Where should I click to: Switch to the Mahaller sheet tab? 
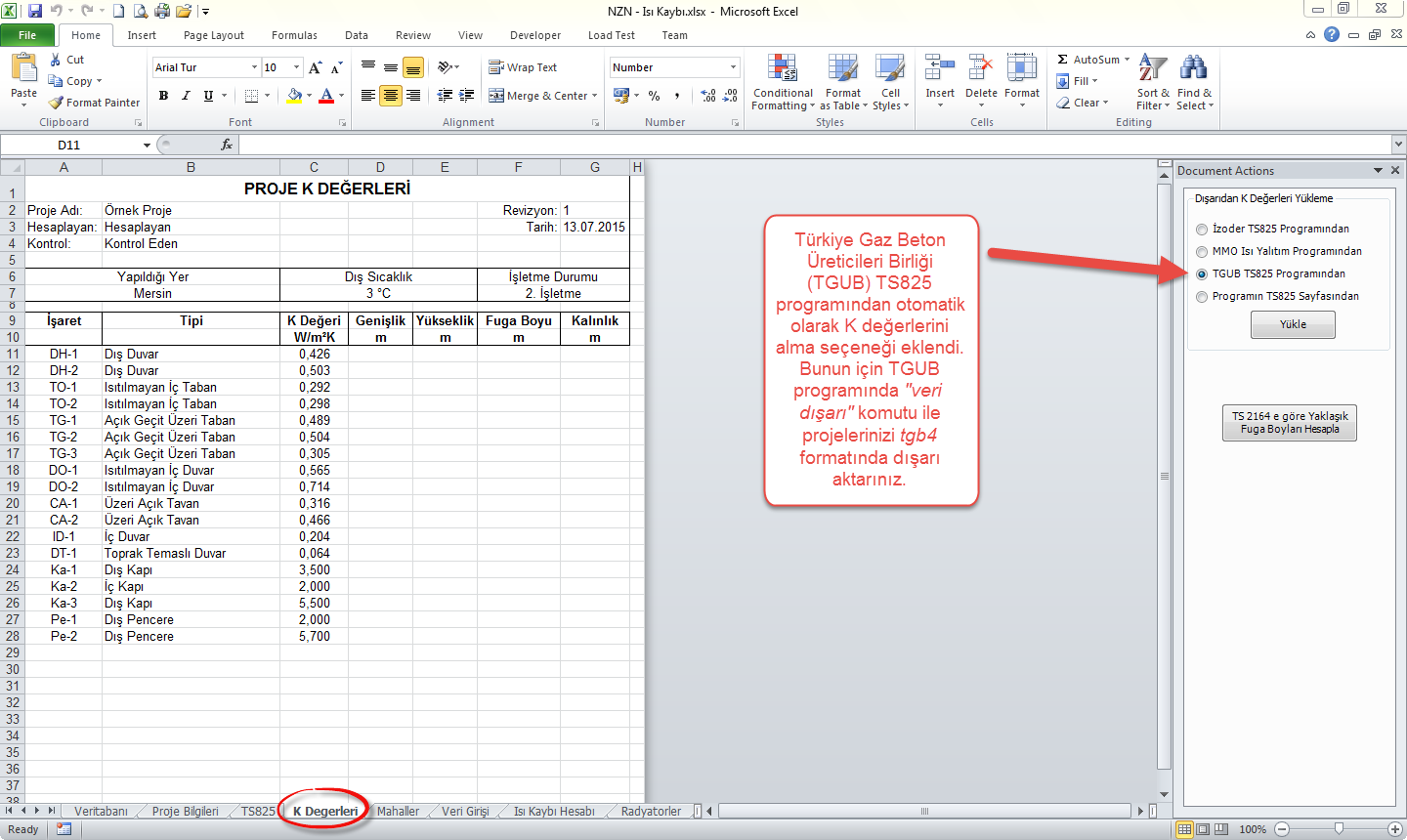(x=398, y=812)
